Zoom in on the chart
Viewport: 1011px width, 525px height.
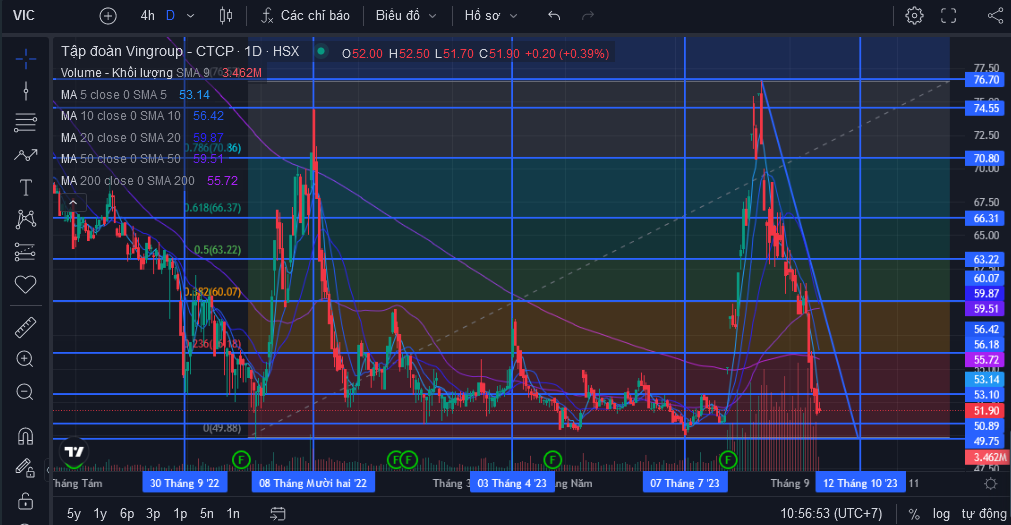click(26, 359)
